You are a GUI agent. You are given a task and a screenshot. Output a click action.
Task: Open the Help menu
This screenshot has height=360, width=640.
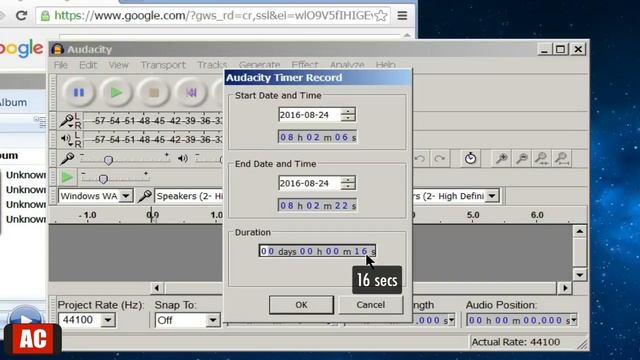[x=385, y=65]
